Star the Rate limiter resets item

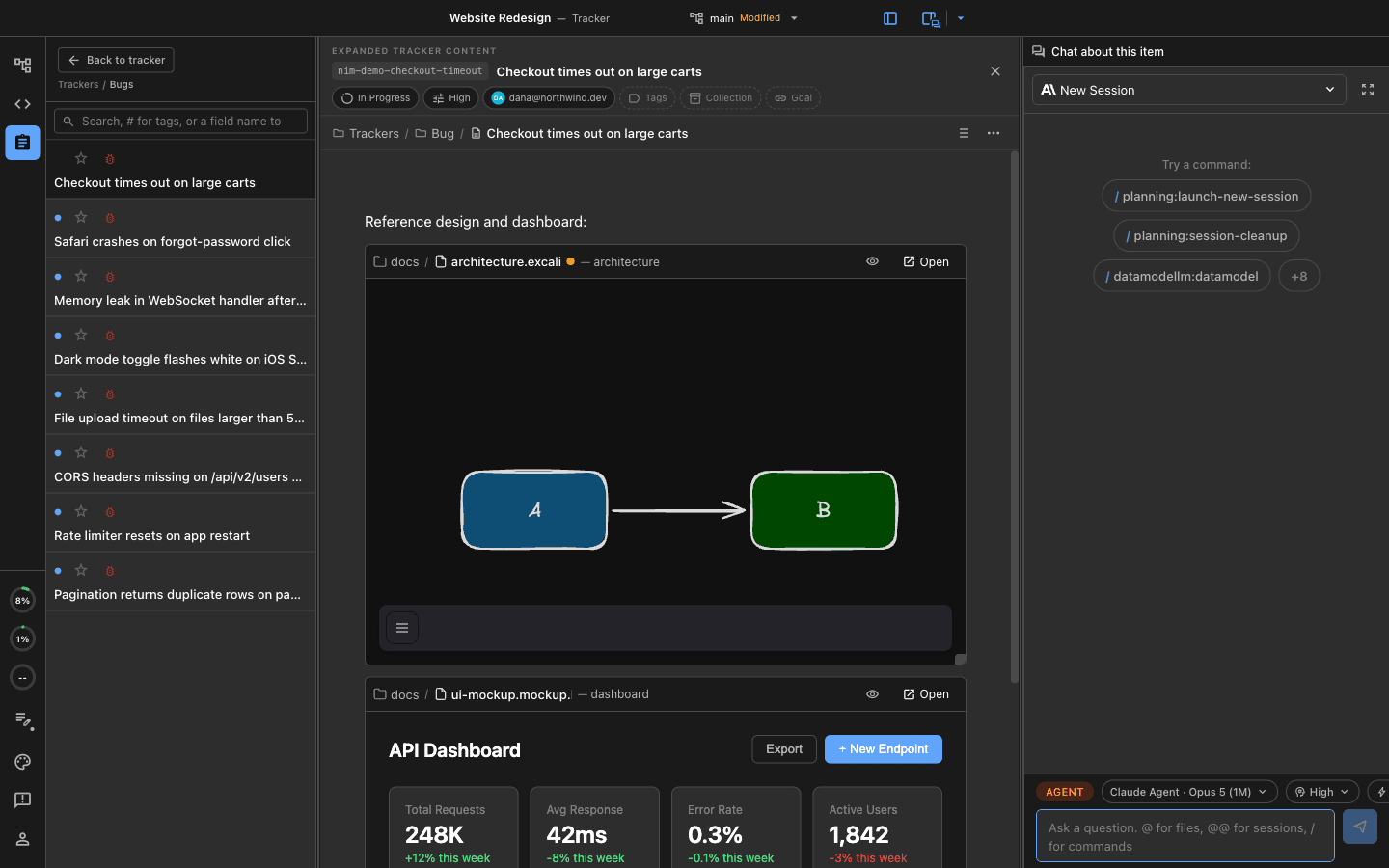point(81,511)
